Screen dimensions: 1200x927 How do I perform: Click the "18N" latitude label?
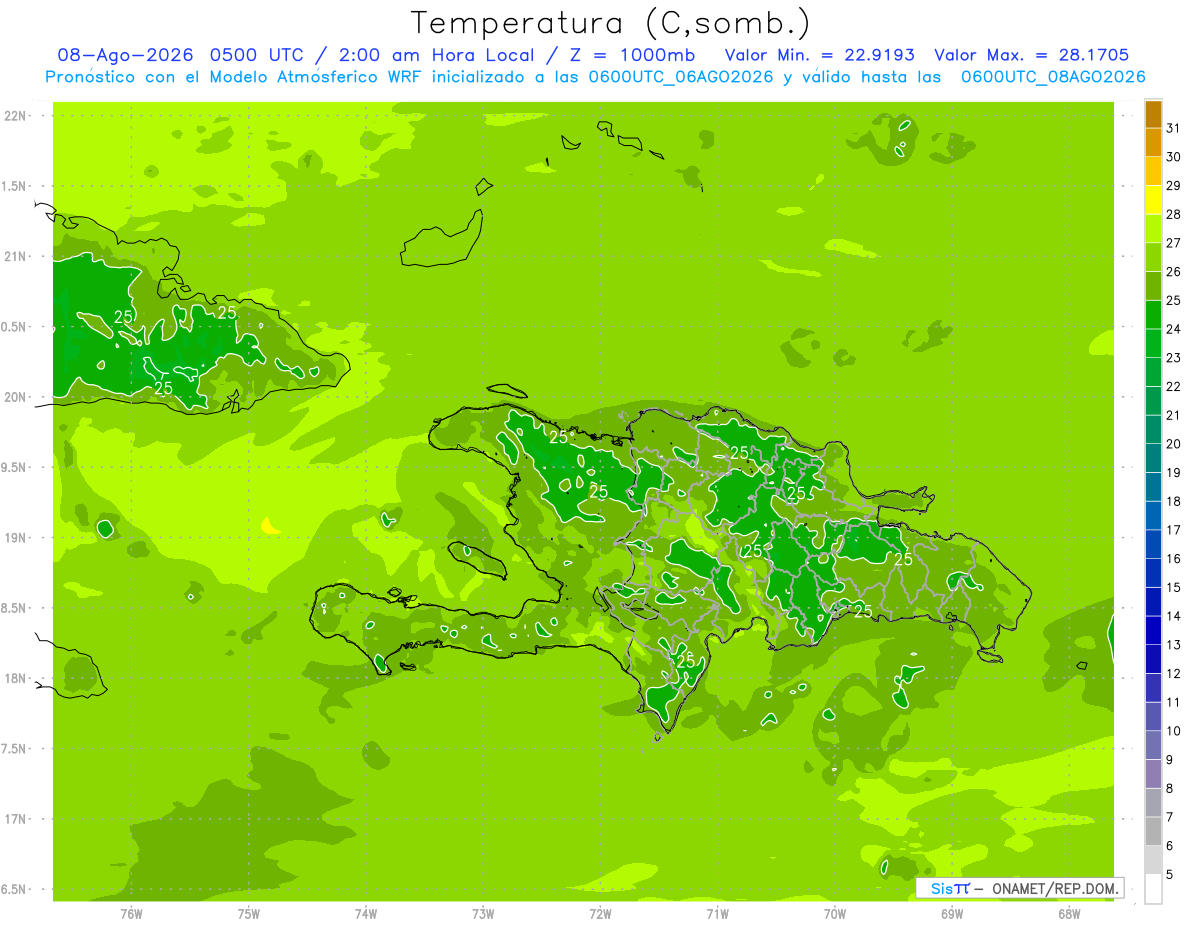click(15, 679)
